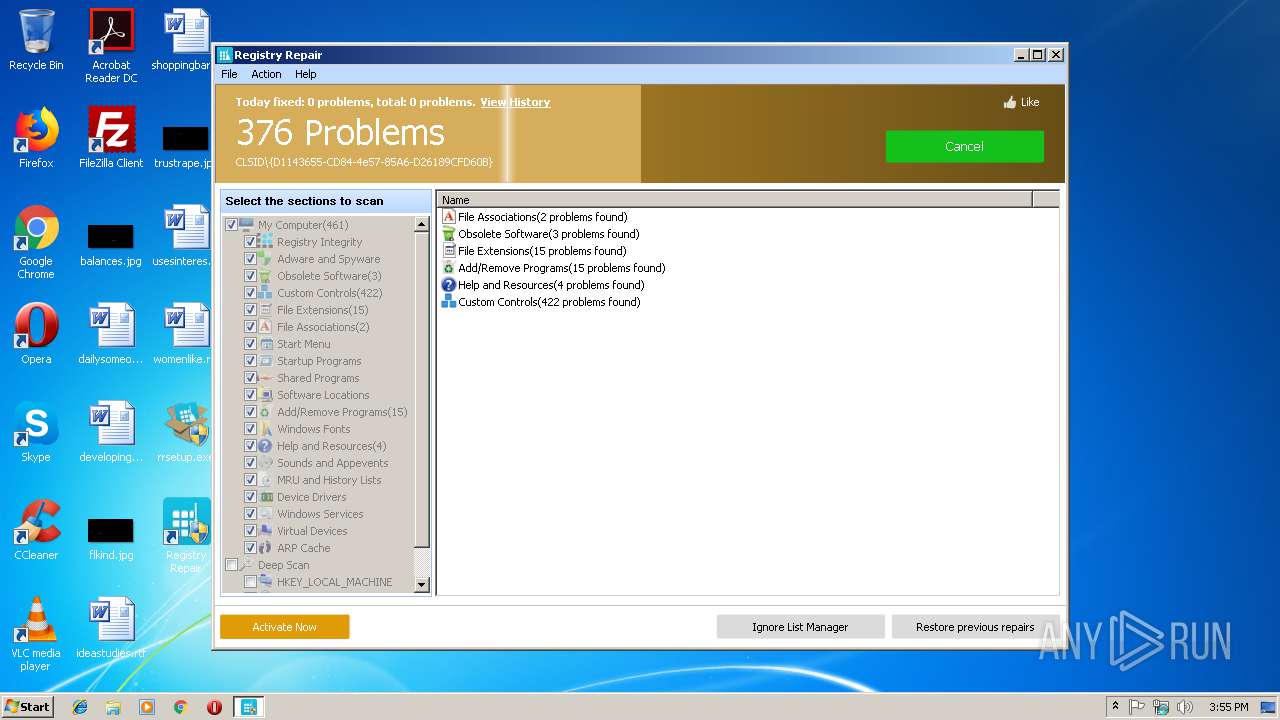
Task: Click the taskbar clock showing 3:55 PM
Action: 1228,707
